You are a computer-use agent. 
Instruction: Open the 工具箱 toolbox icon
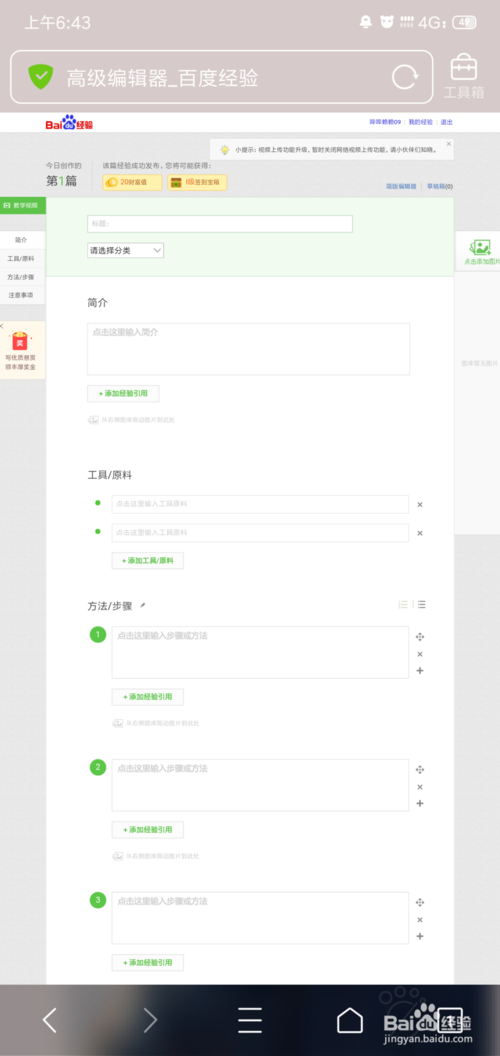coord(464,76)
